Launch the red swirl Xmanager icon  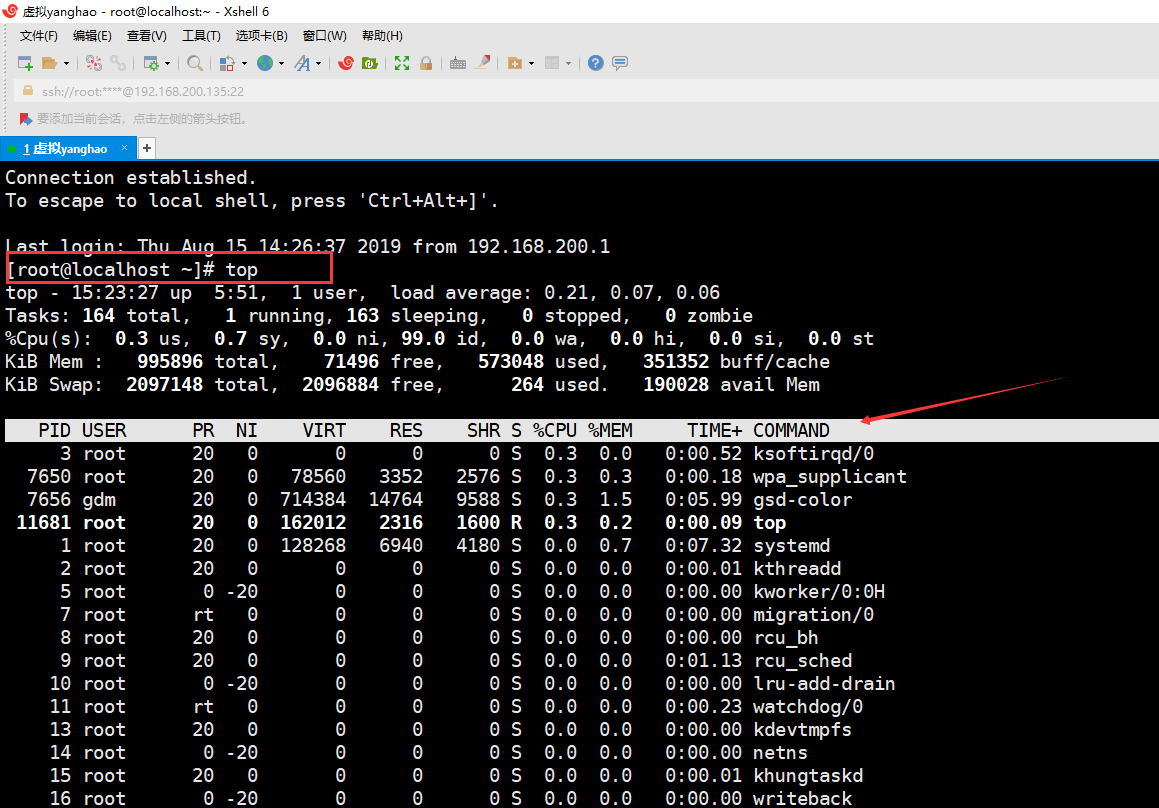tap(345, 64)
